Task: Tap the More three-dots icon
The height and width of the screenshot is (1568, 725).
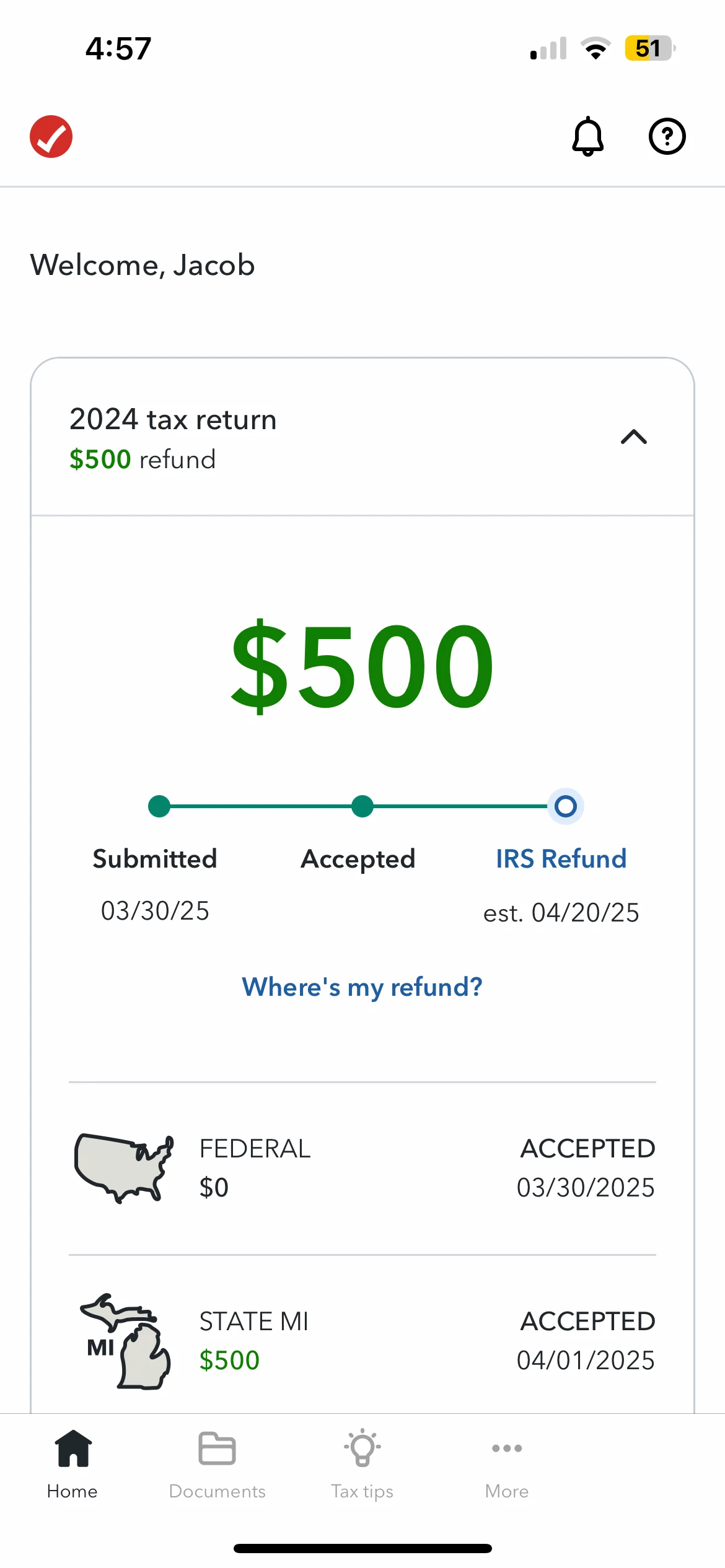Action: (x=507, y=1448)
